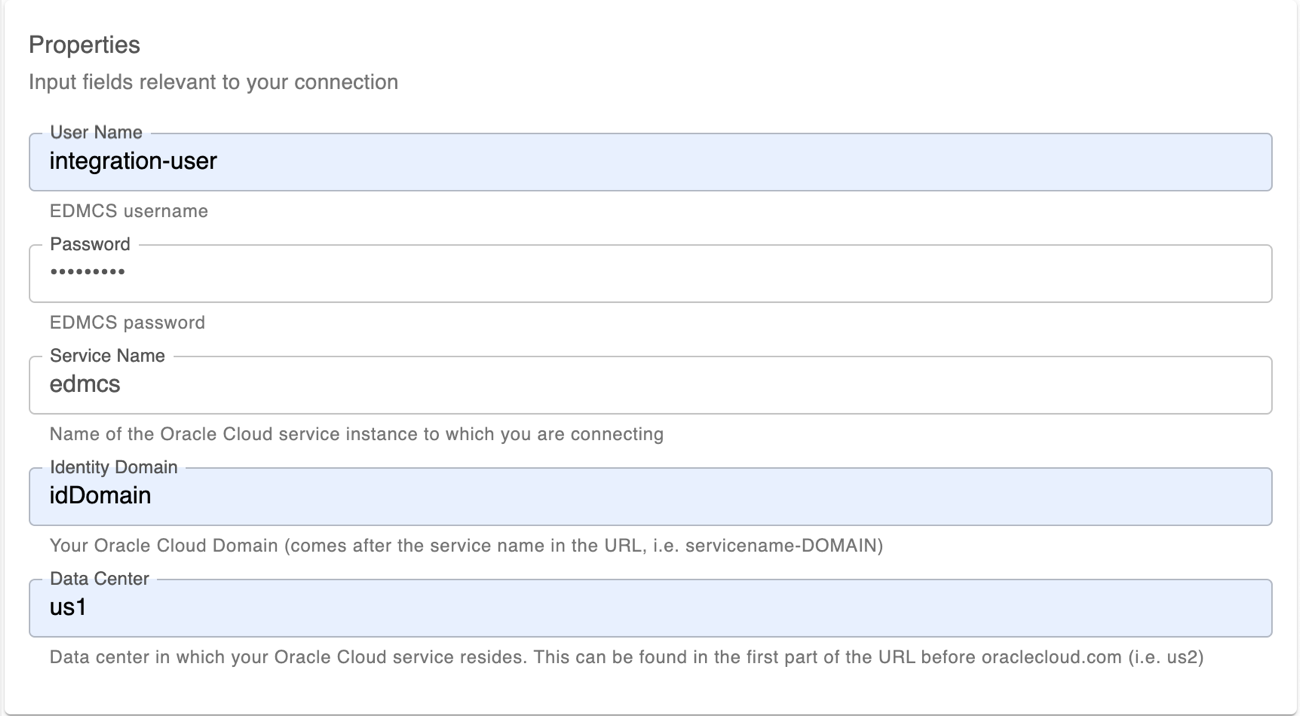Click the Identity Domain field label
Image resolution: width=1300 pixels, height=716 pixels.
[113, 467]
